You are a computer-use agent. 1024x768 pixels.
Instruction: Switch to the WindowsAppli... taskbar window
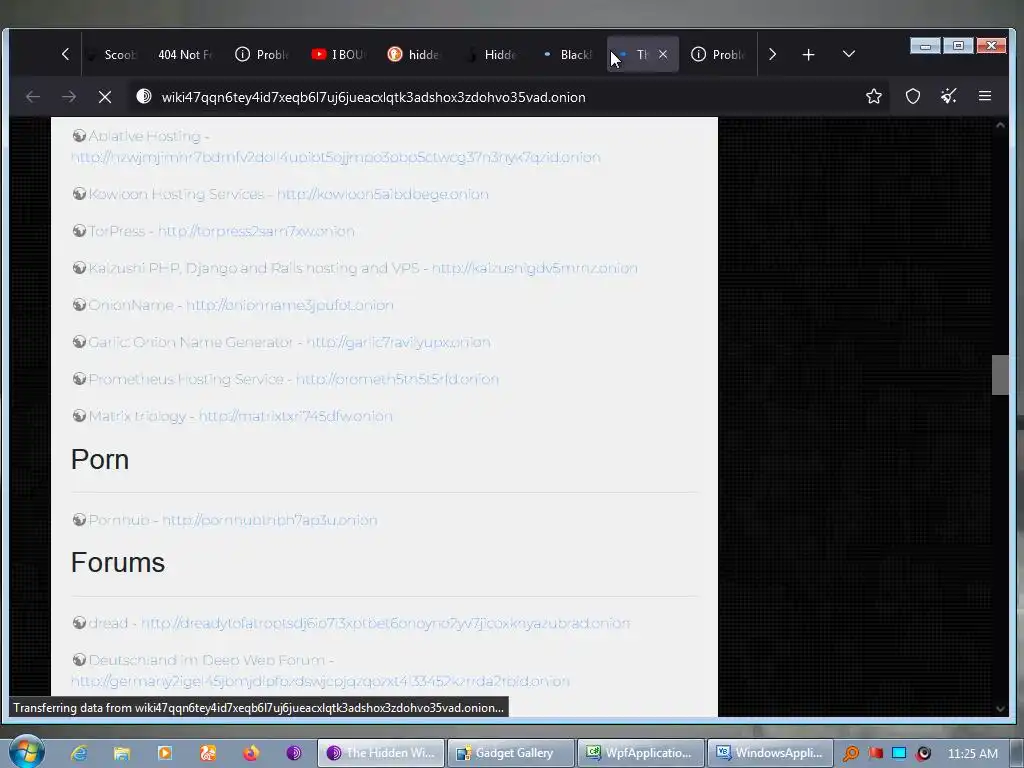(x=770, y=753)
